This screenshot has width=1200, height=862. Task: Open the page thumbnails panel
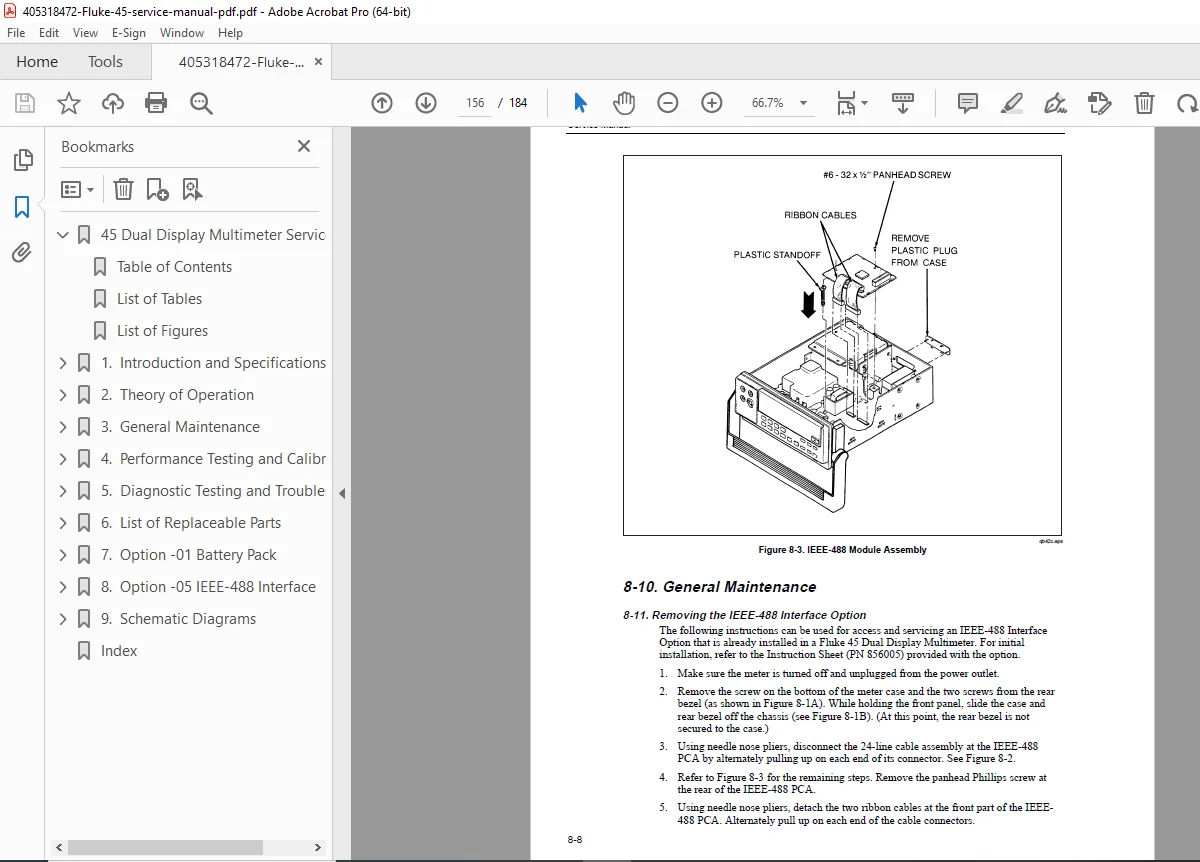[x=22, y=160]
